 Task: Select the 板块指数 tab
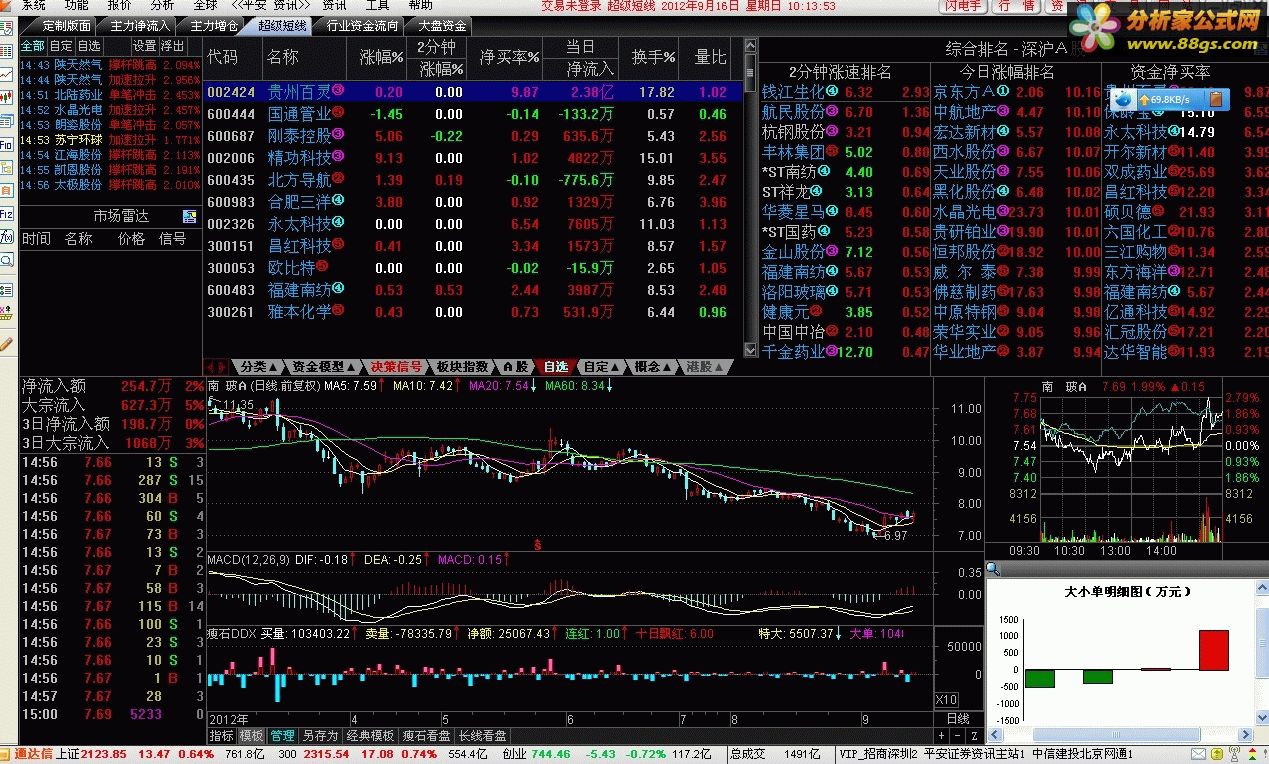click(462, 366)
